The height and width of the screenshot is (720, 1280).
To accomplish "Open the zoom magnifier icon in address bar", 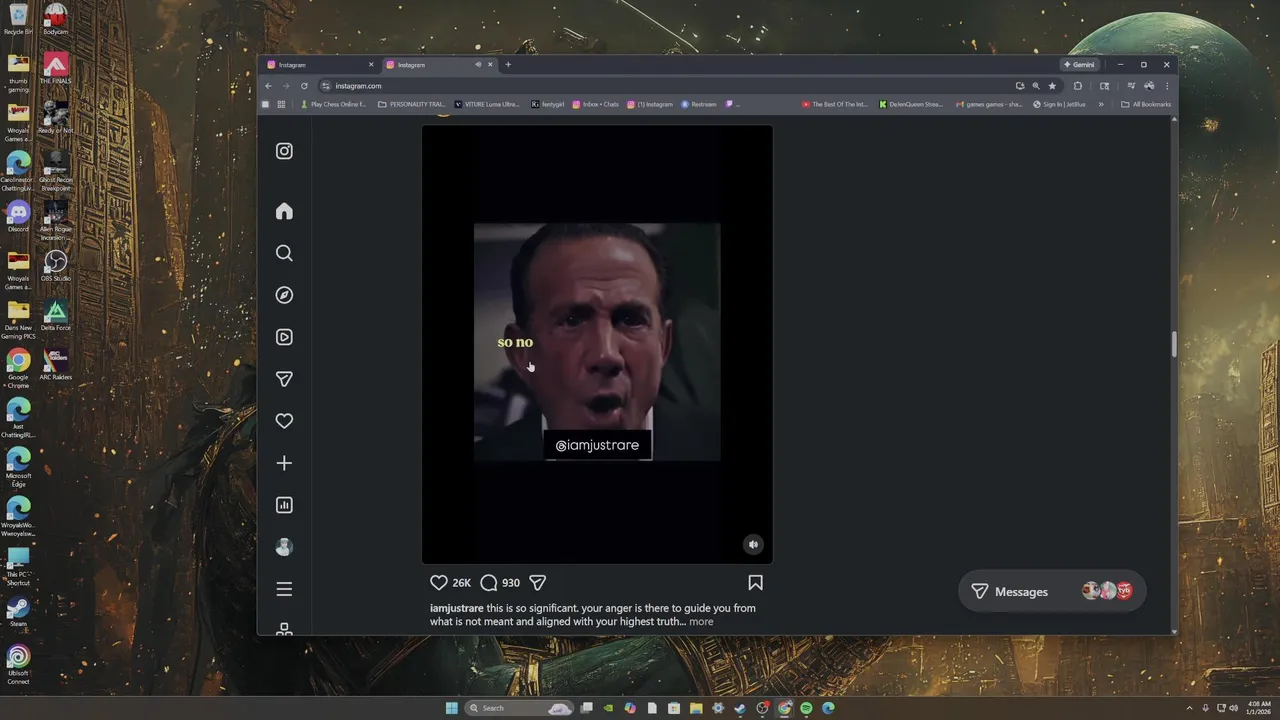I will point(1036,86).
